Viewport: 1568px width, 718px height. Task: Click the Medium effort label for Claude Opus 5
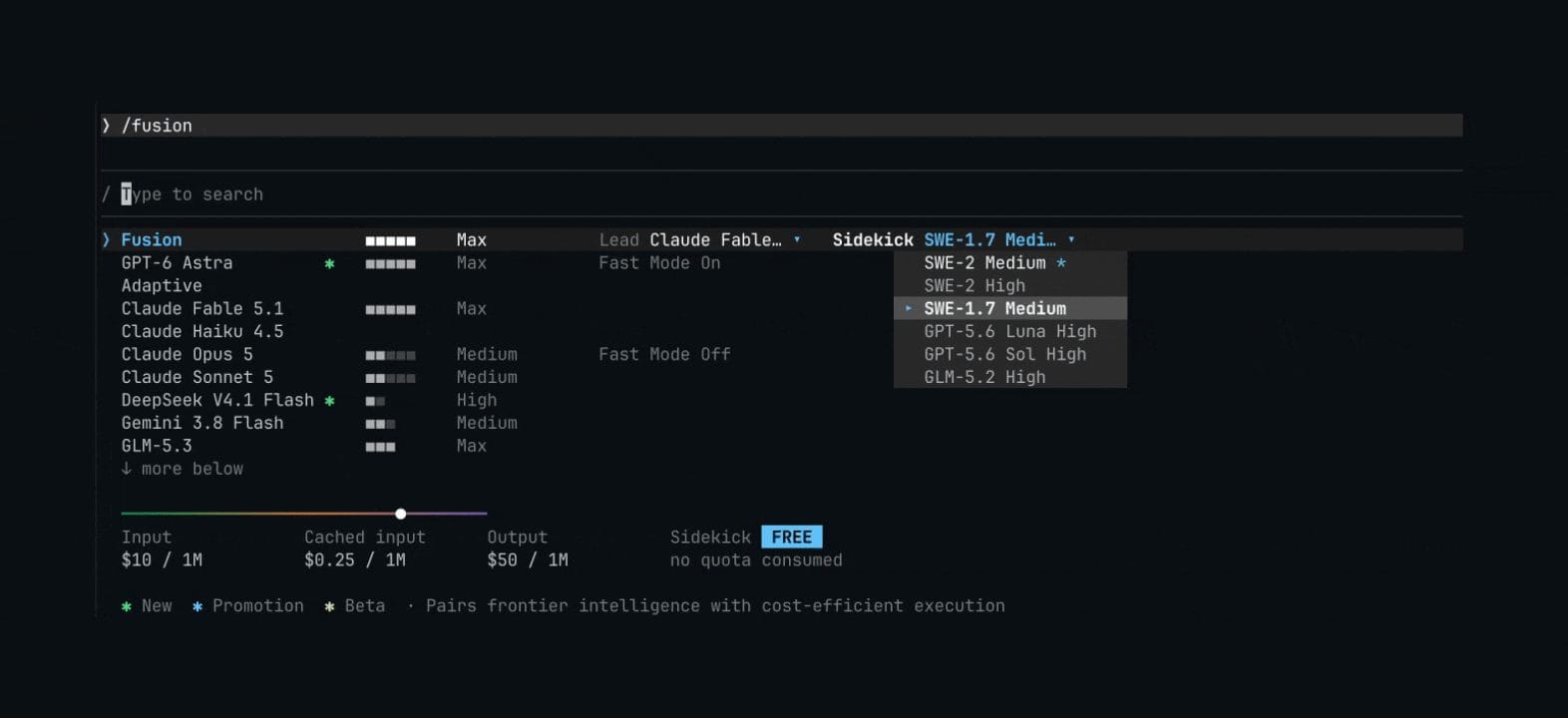(487, 355)
